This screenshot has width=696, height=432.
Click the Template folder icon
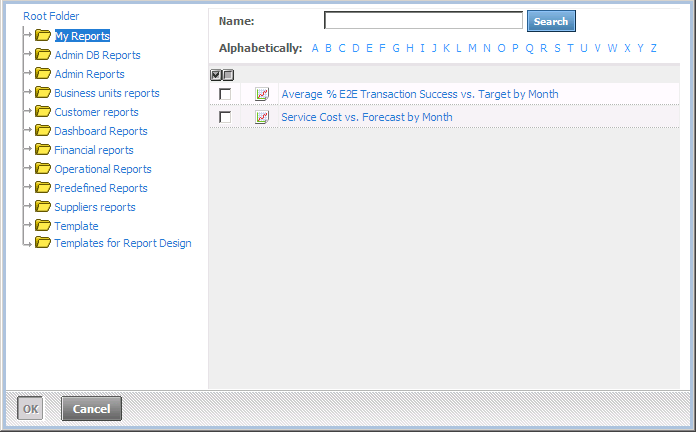pos(43,226)
